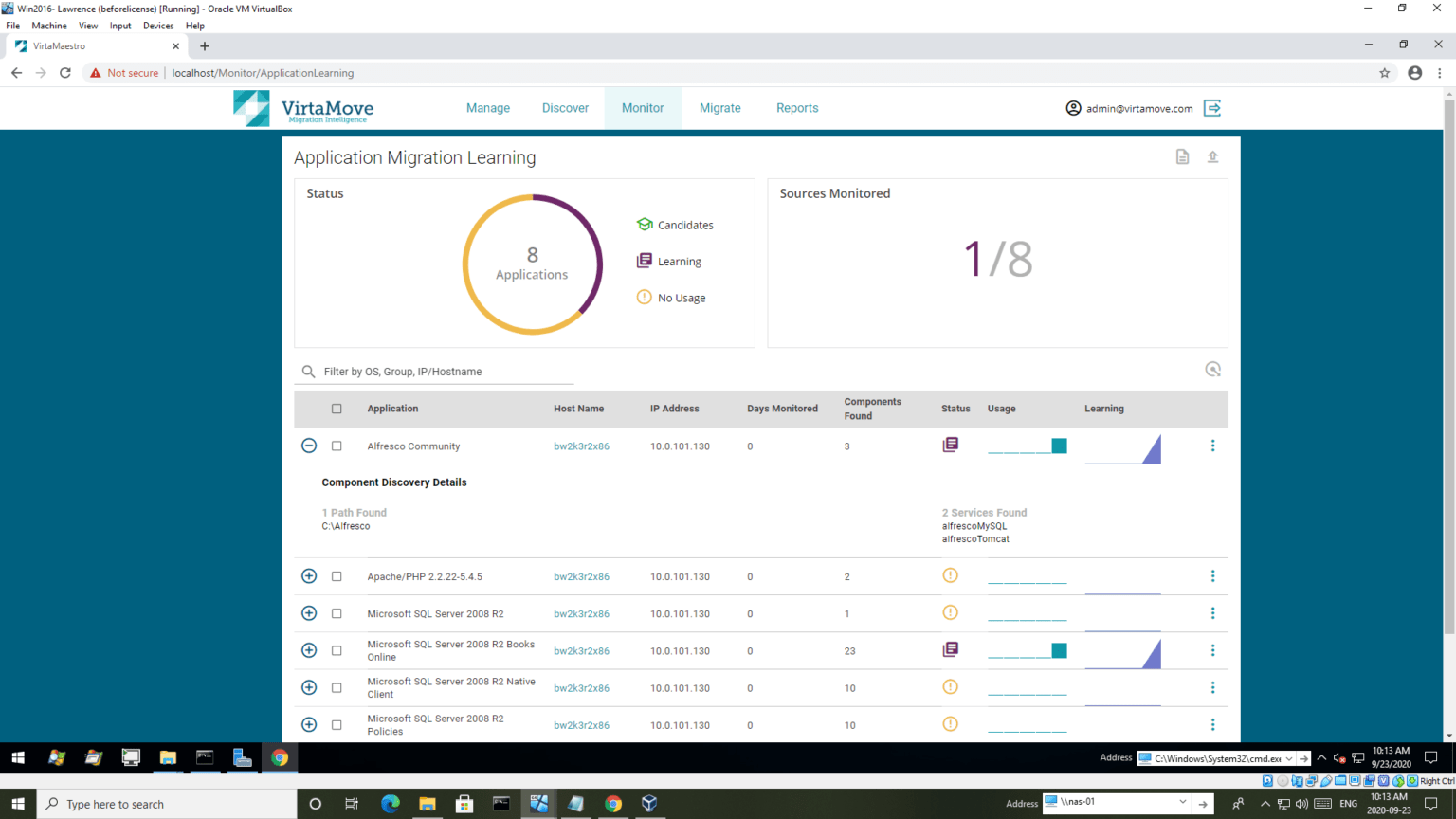Screen dimensions: 1456x819
Task: Toggle the select-all checkbox in table header
Action: [337, 409]
